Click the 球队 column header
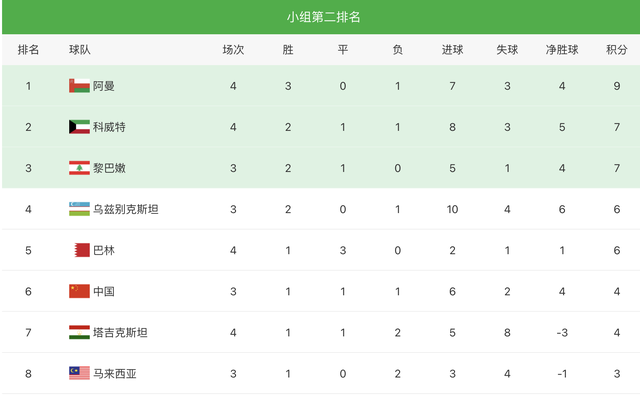The image size is (640, 396). click(80, 50)
